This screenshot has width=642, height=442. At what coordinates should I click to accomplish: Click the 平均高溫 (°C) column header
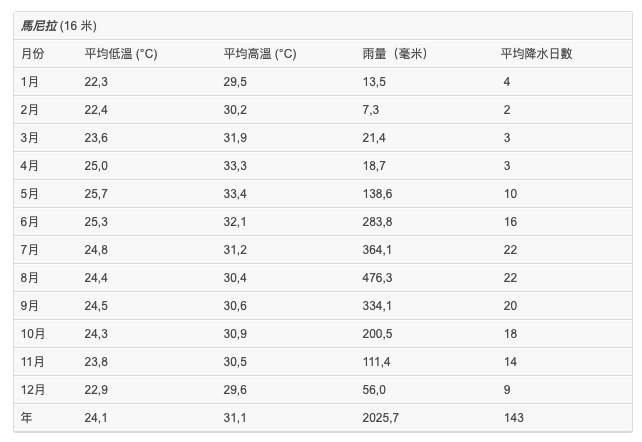(260, 53)
